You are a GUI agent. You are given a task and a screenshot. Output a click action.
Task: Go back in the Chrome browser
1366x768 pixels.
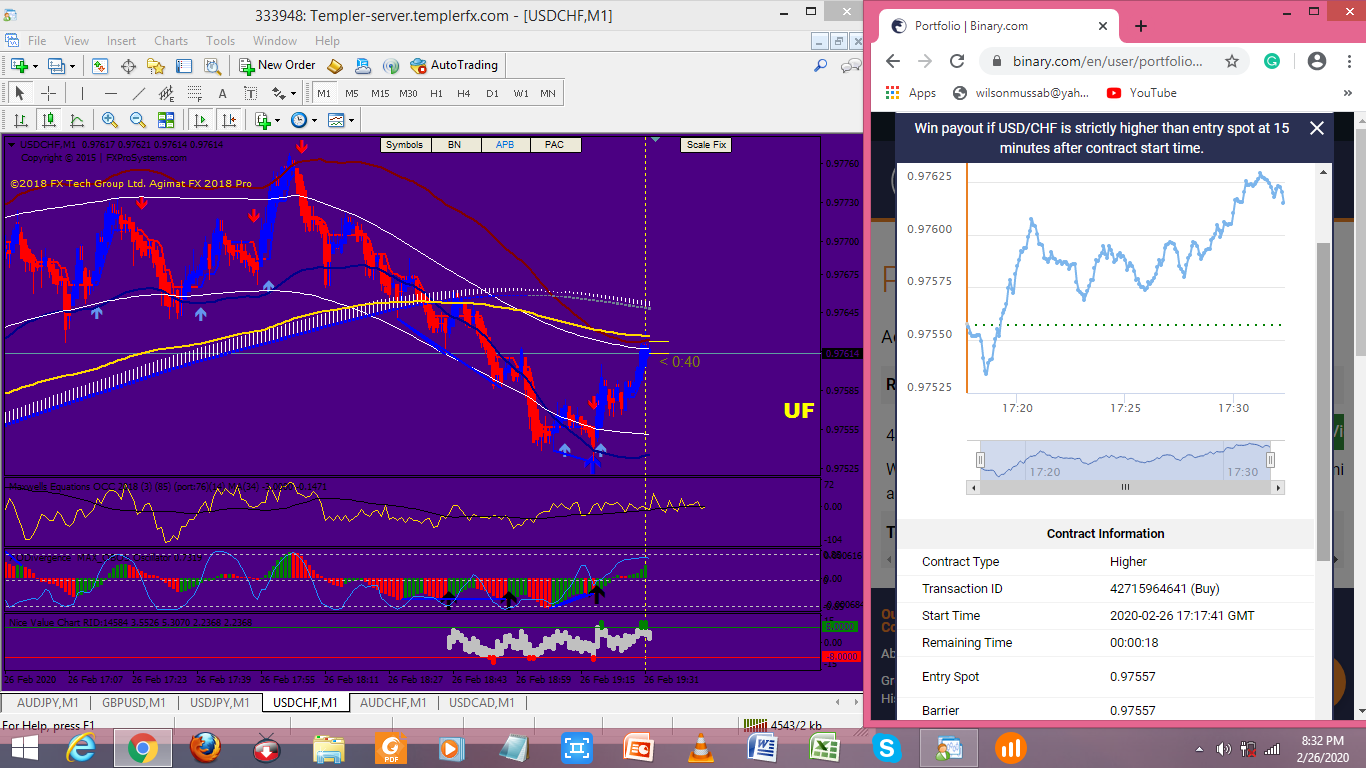893,61
